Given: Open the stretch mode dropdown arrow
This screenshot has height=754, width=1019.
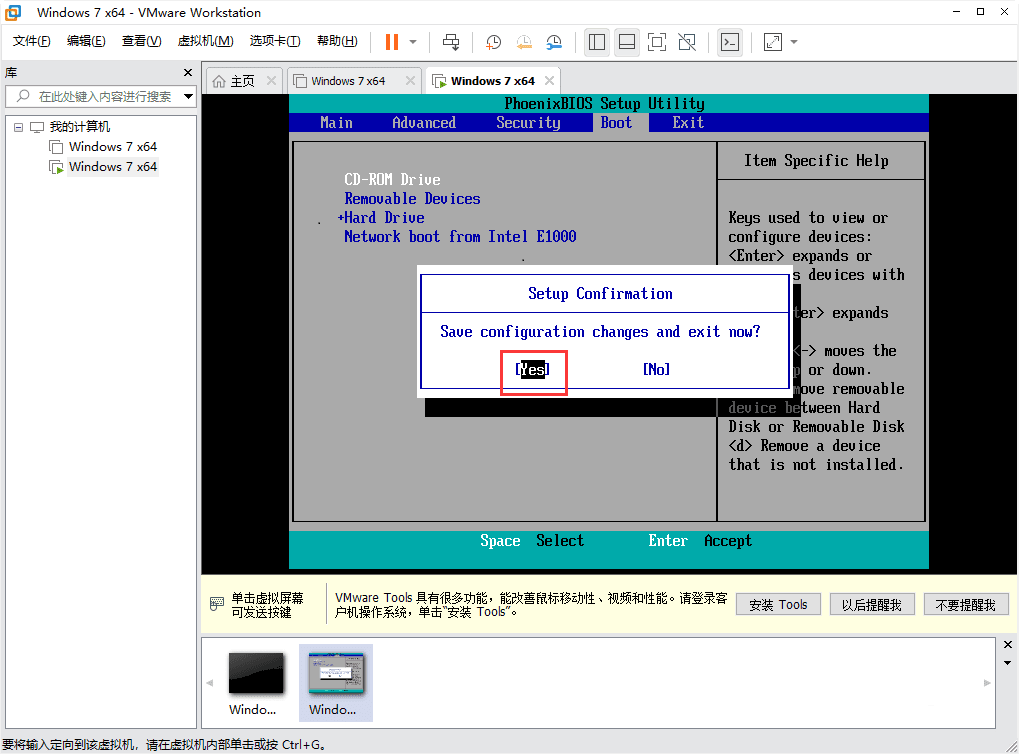Looking at the screenshot, I should (x=794, y=42).
